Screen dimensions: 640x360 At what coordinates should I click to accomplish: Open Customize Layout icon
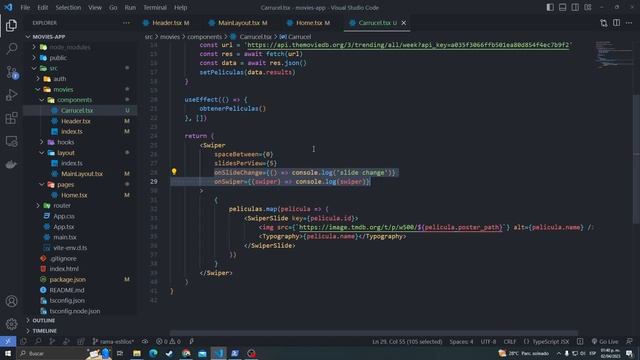click(x=588, y=7)
